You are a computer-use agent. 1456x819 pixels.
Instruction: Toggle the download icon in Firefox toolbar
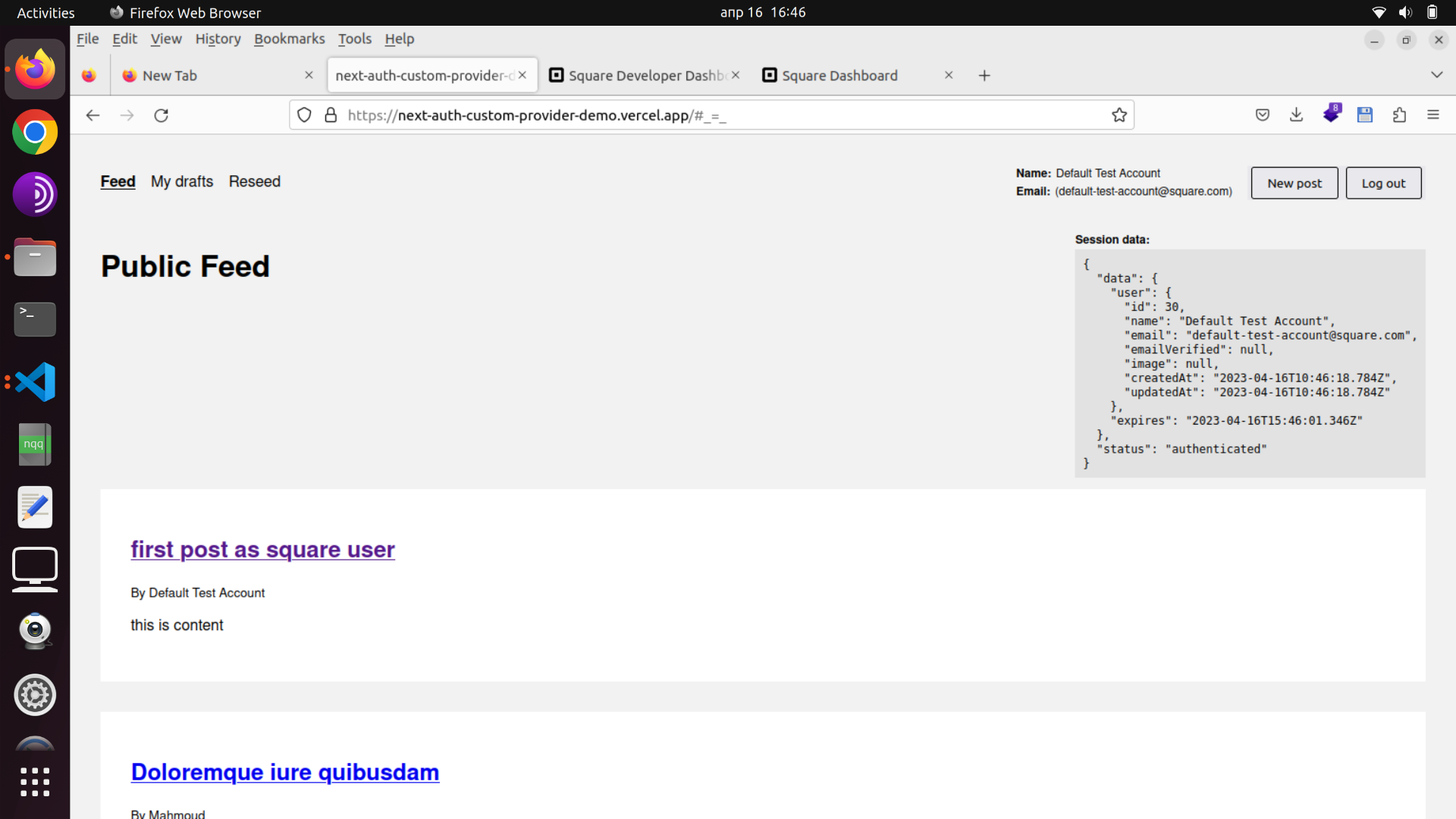[x=1296, y=115]
